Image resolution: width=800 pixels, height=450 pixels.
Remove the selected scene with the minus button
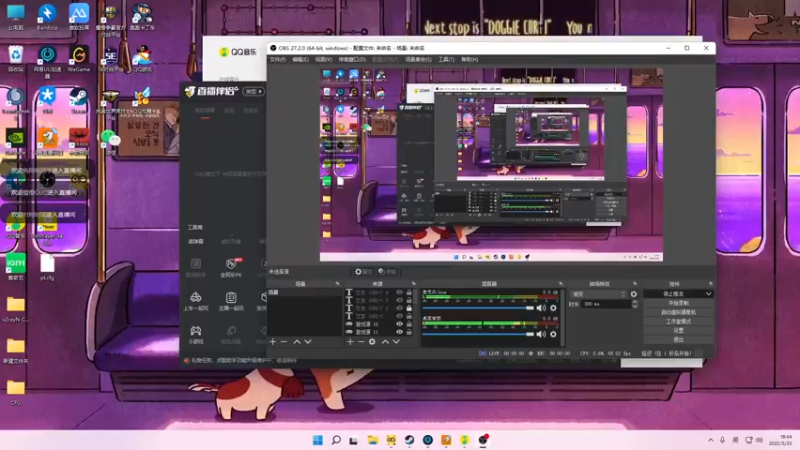pos(284,341)
